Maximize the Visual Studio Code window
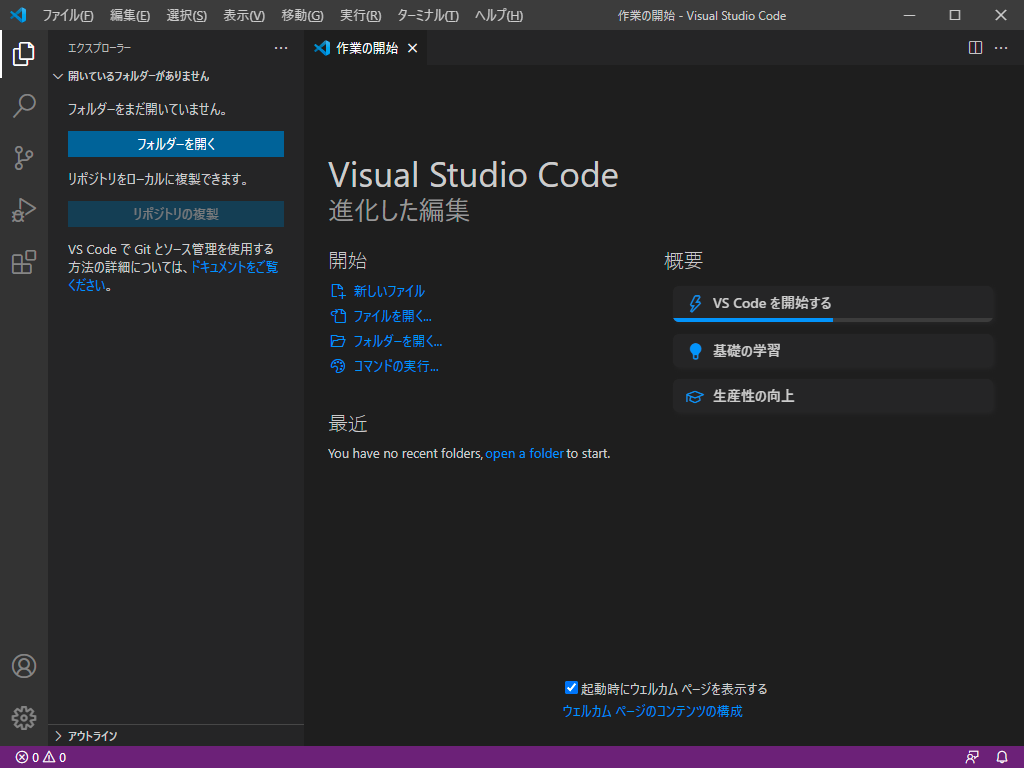 pos(955,15)
